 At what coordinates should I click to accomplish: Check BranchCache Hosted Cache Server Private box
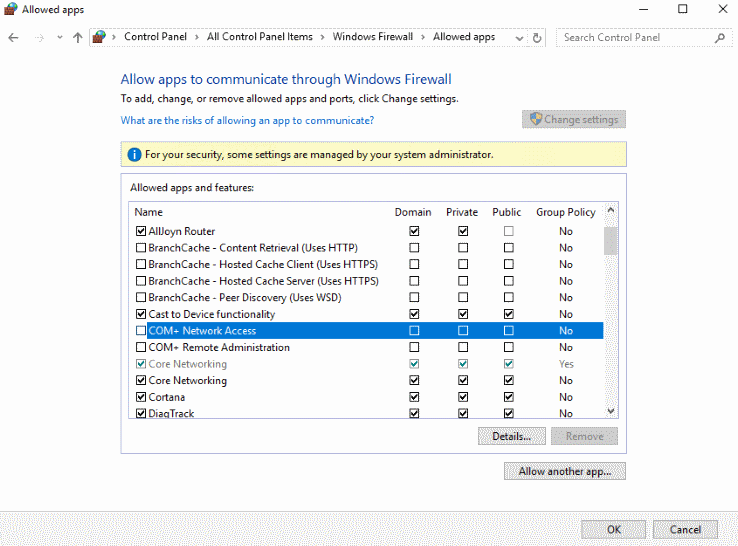[463, 281]
